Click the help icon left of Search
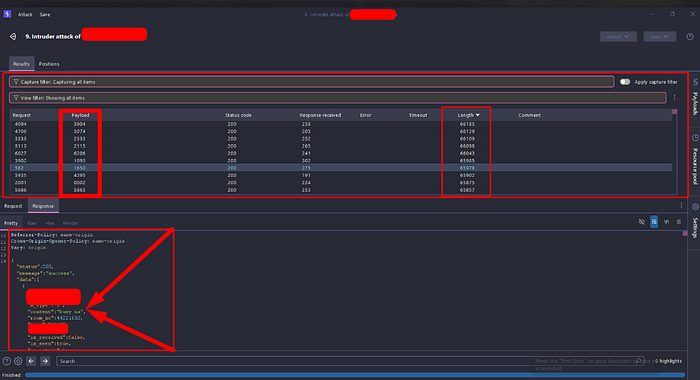The width and height of the screenshot is (700, 380). pos(7,361)
